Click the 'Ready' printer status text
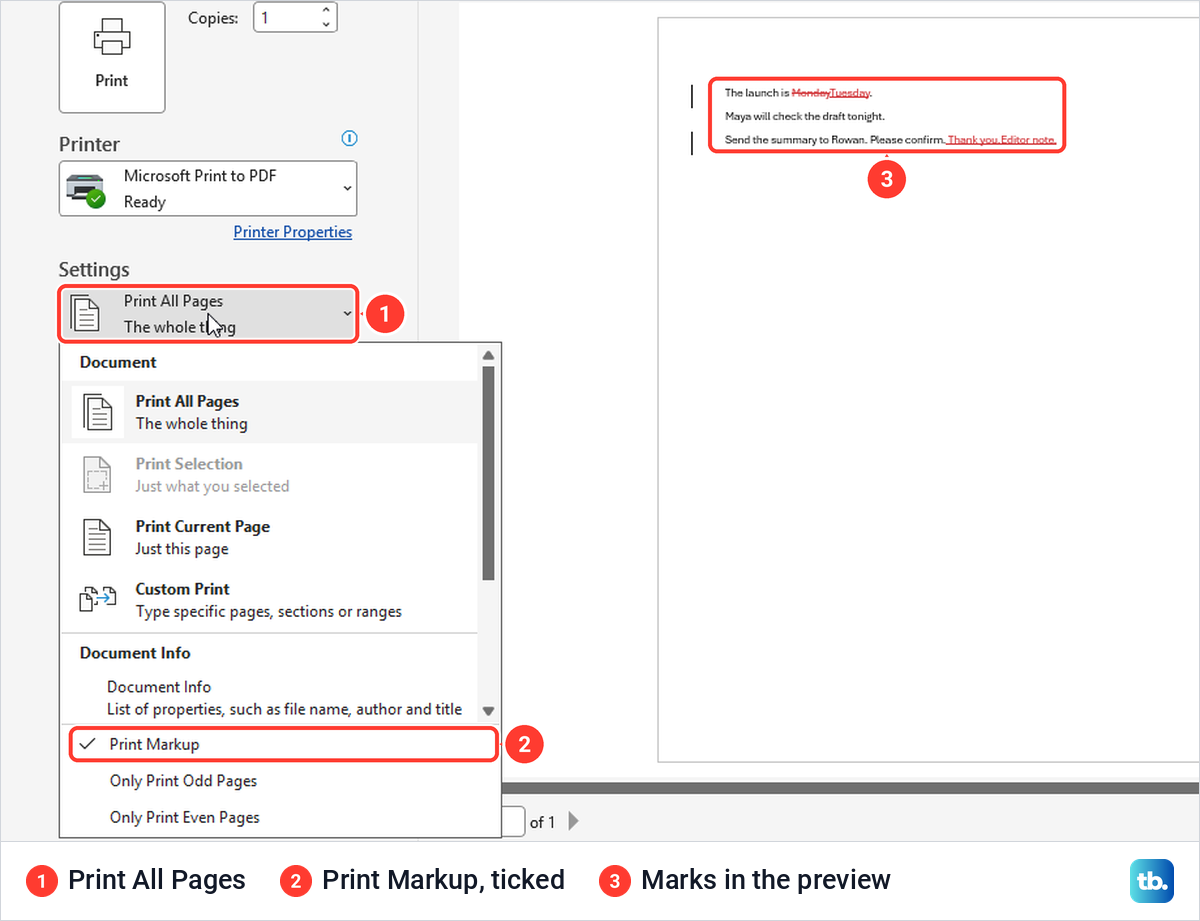 point(145,202)
